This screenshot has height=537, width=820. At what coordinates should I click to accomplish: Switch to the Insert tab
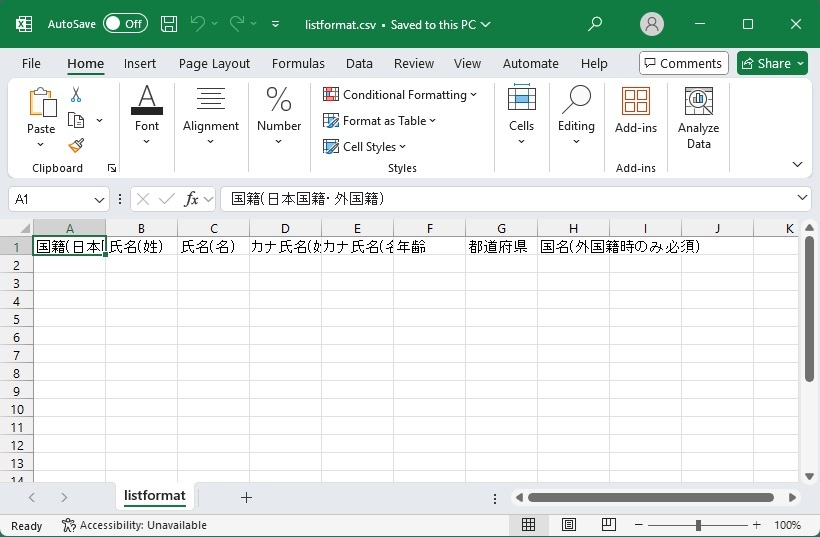[140, 64]
